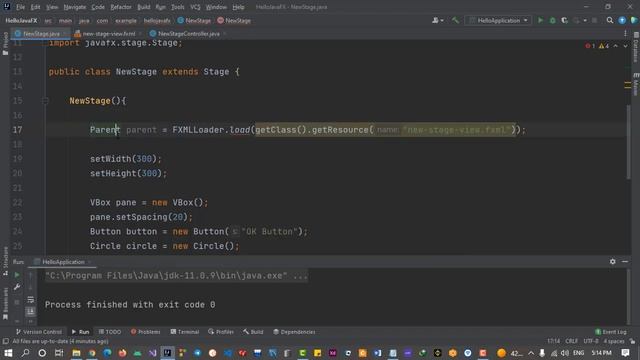
Task: Open File Explorer from taskbar
Action: coord(76,353)
